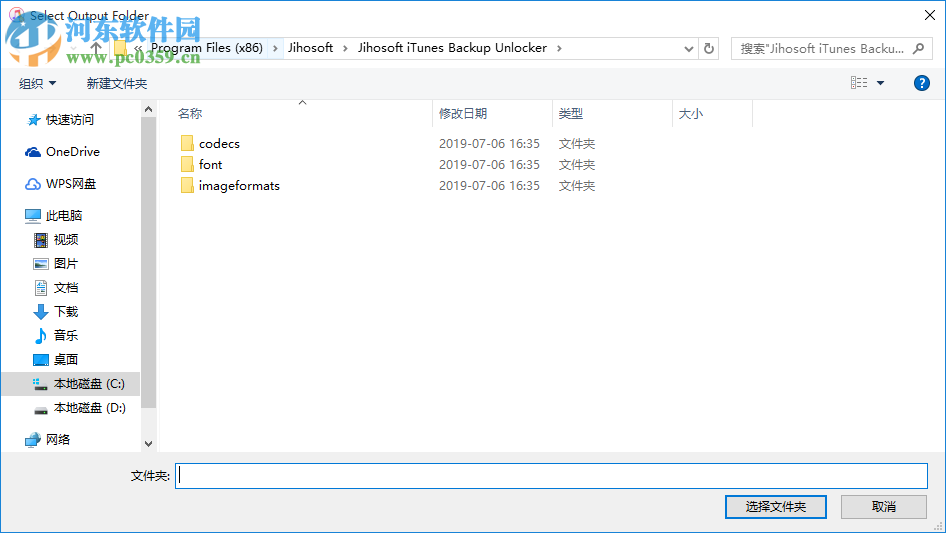
Task: Click Jihosoft iTunes Backup Unlocker breadcrumb
Action: (452, 48)
